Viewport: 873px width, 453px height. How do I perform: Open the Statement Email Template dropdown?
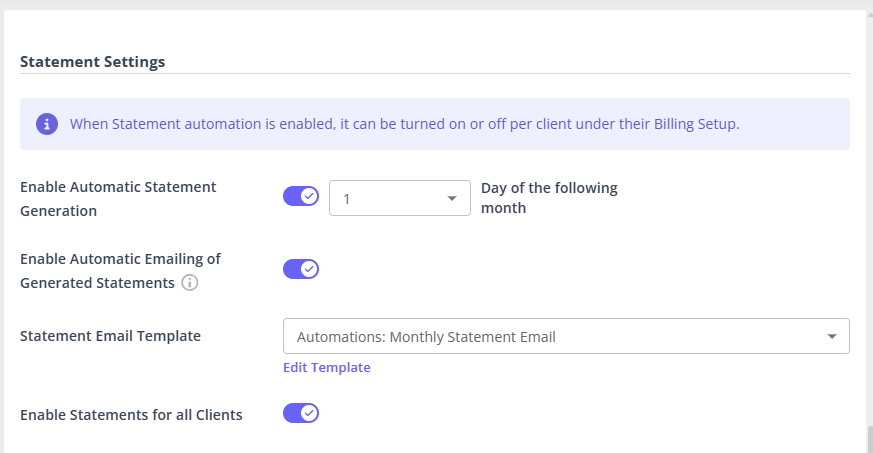pyautogui.click(x=566, y=337)
